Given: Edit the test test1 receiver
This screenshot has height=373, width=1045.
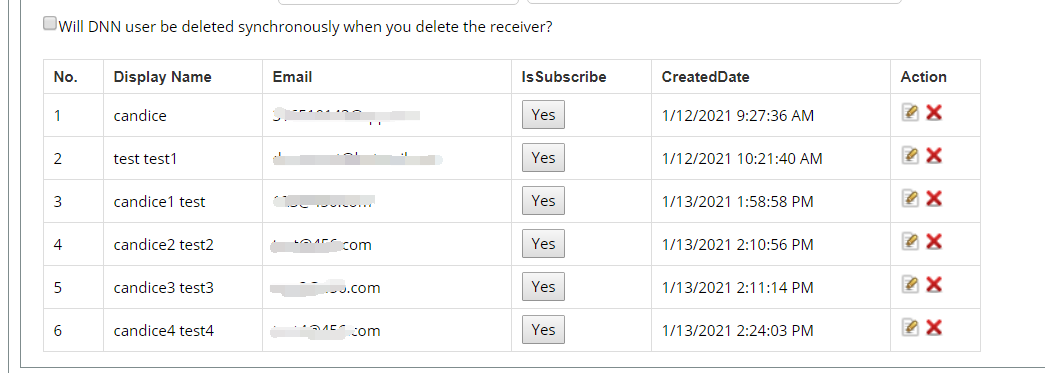Looking at the screenshot, I should click(x=910, y=155).
